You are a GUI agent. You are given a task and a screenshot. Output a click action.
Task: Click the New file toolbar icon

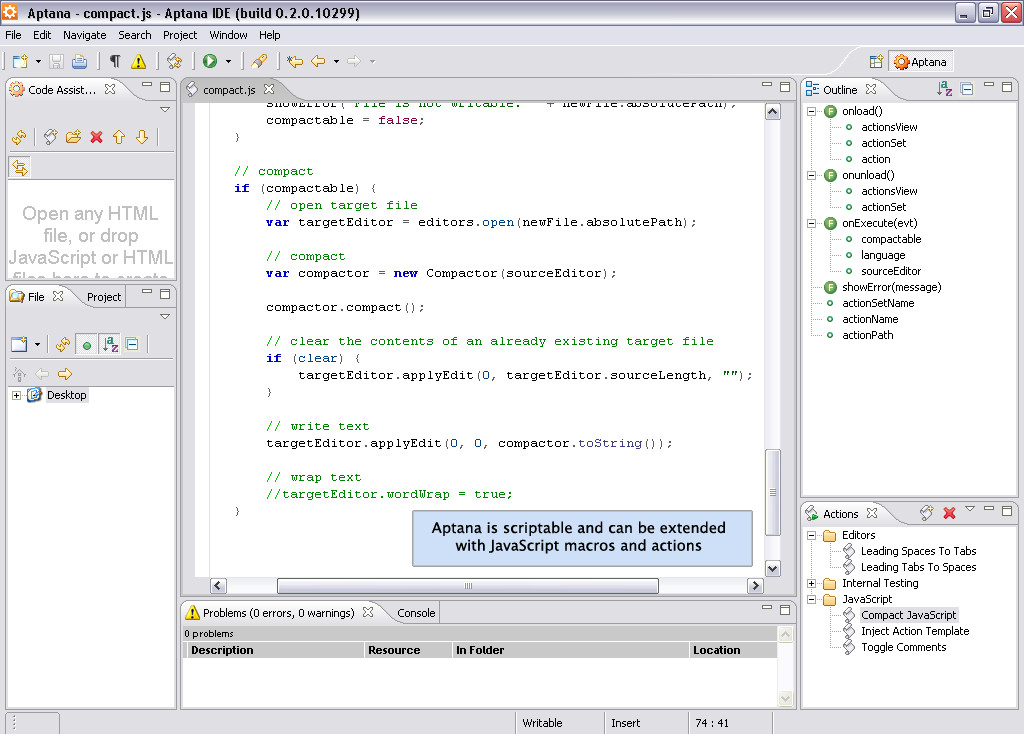pyautogui.click(x=20, y=61)
